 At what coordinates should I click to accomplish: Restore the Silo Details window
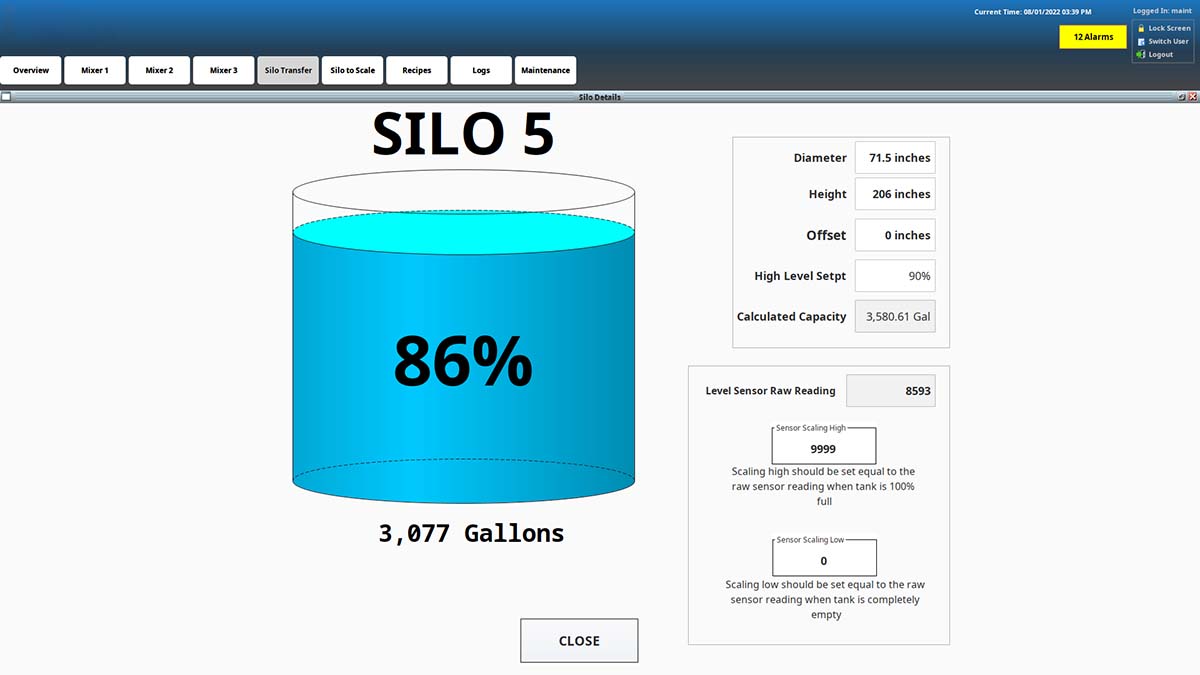coord(1182,97)
